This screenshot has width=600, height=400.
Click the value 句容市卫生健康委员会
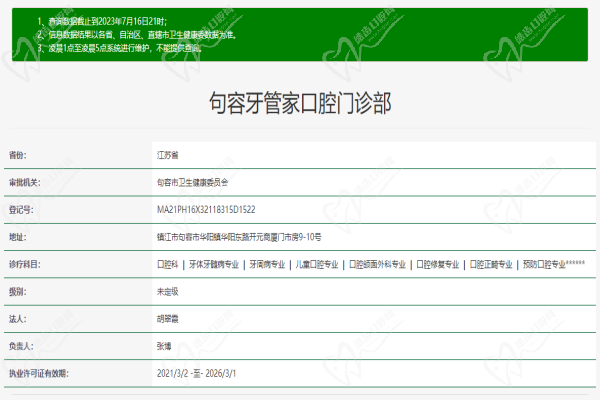[192, 183]
